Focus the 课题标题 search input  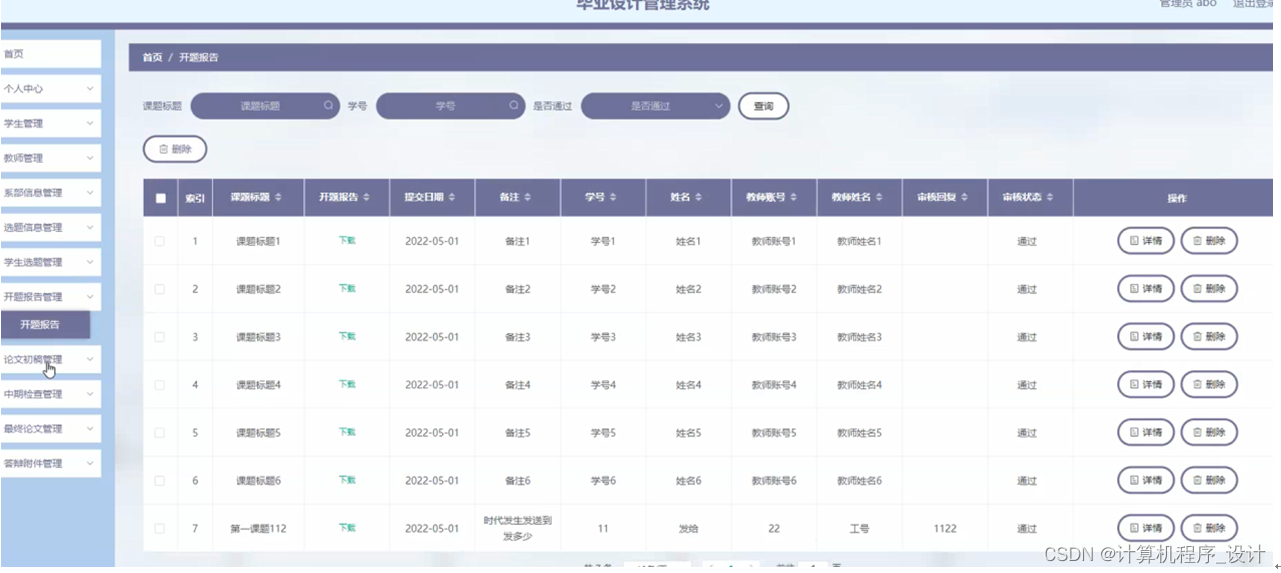[x=264, y=105]
